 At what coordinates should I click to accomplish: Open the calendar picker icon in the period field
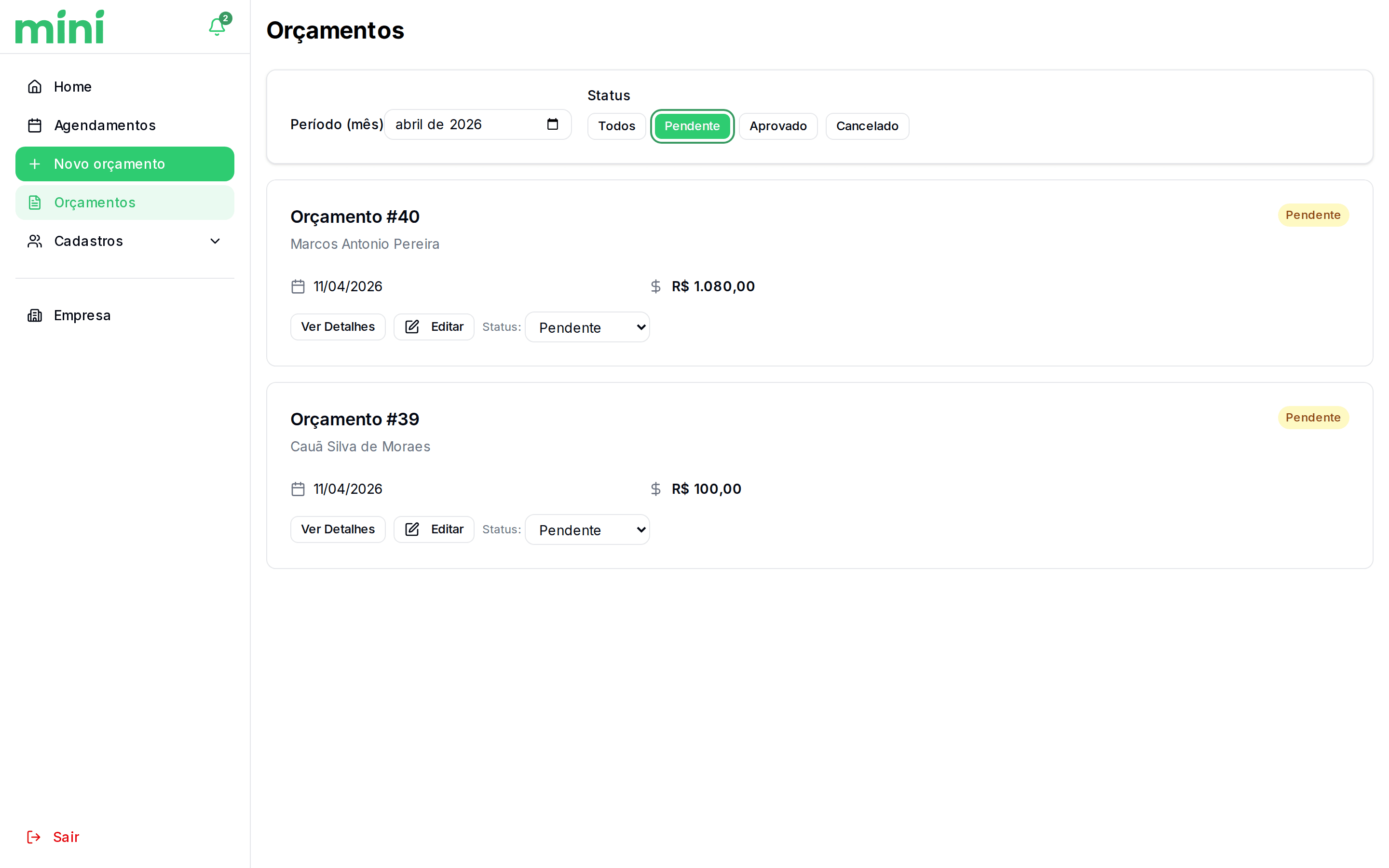point(552,124)
